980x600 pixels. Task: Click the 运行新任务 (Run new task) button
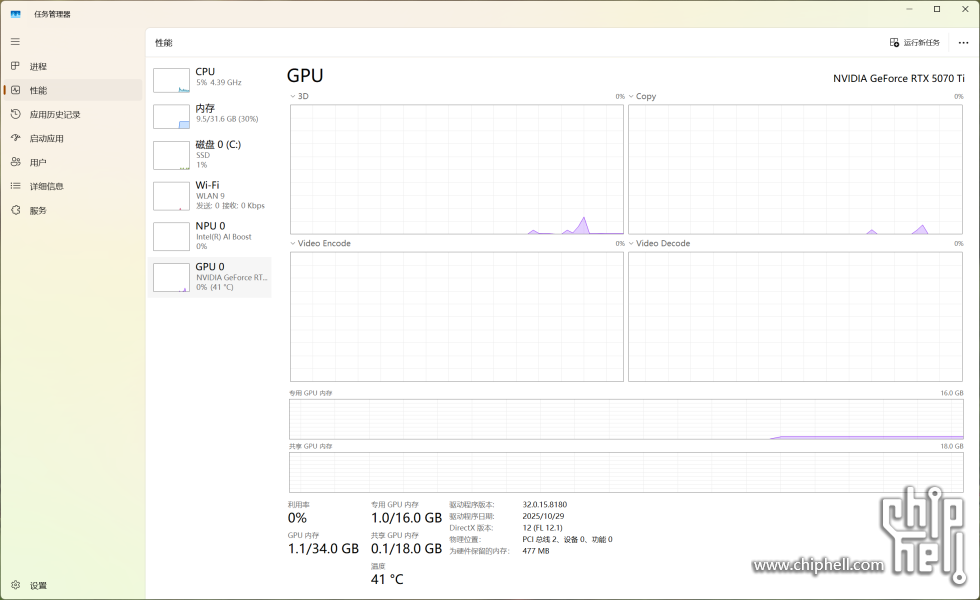(914, 43)
